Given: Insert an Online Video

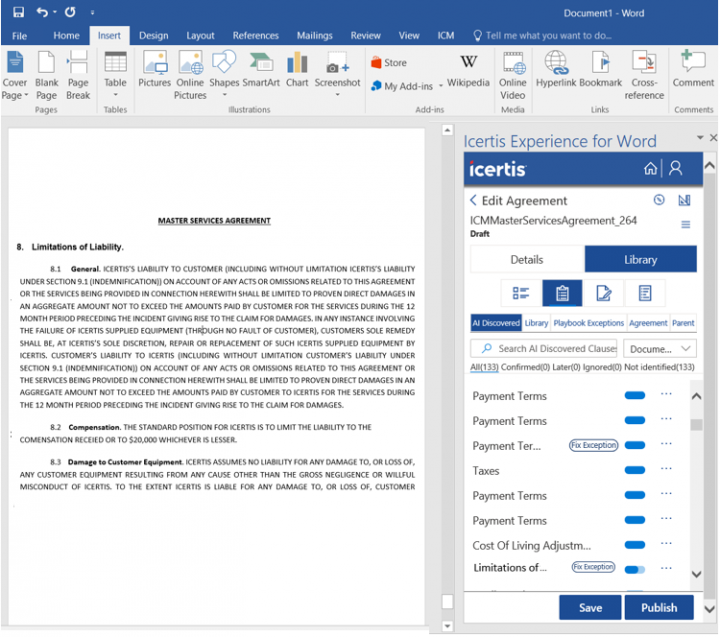Looking at the screenshot, I should pos(512,76).
